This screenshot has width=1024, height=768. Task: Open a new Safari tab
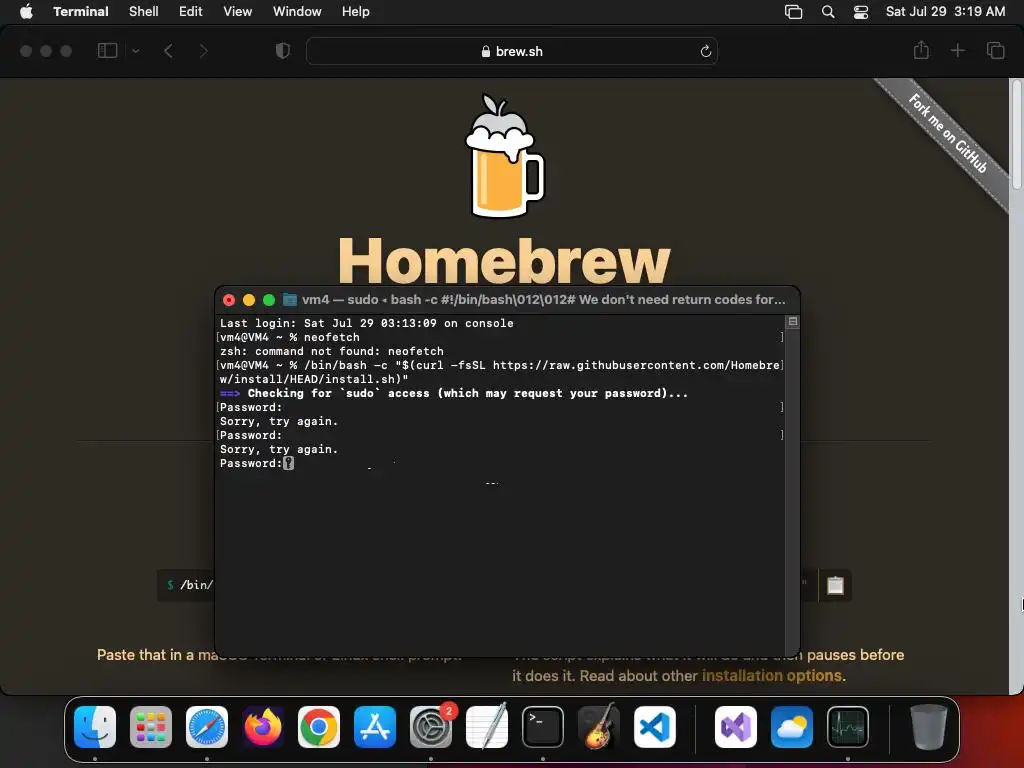957,50
